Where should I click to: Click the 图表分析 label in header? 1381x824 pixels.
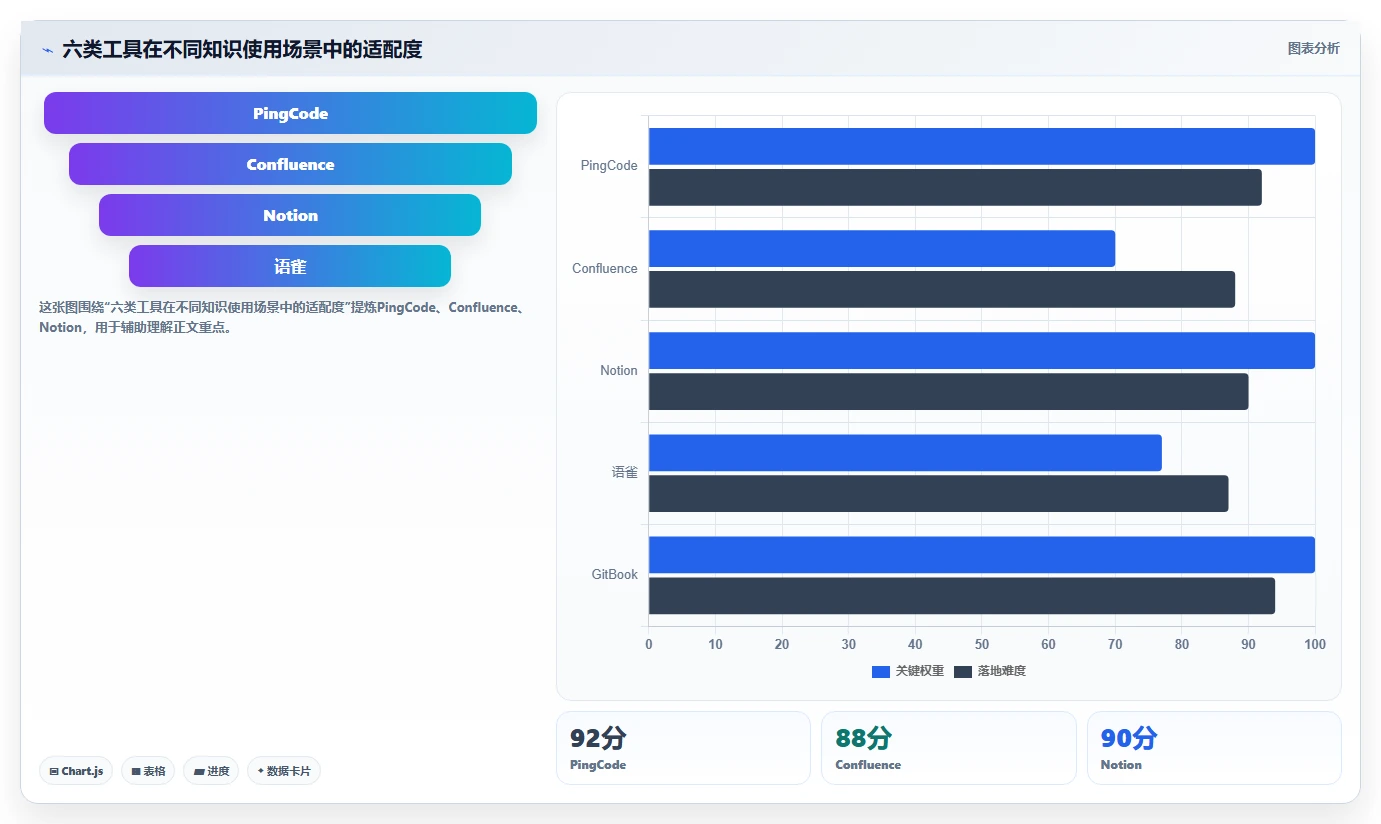[x=1313, y=49]
